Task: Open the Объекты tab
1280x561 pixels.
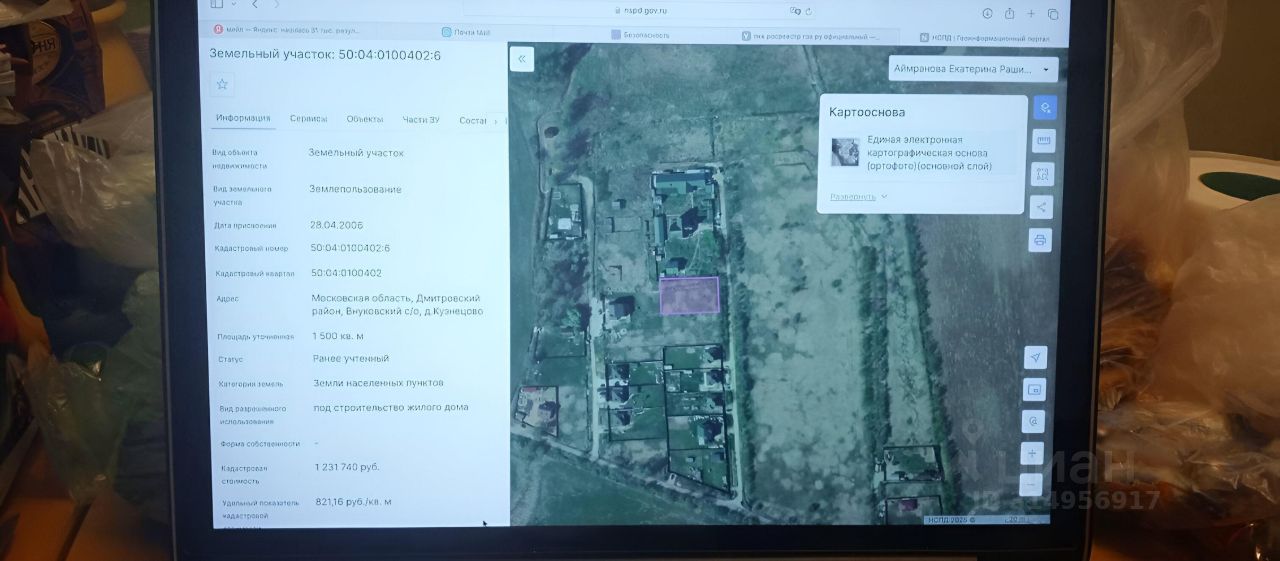Action: point(365,119)
